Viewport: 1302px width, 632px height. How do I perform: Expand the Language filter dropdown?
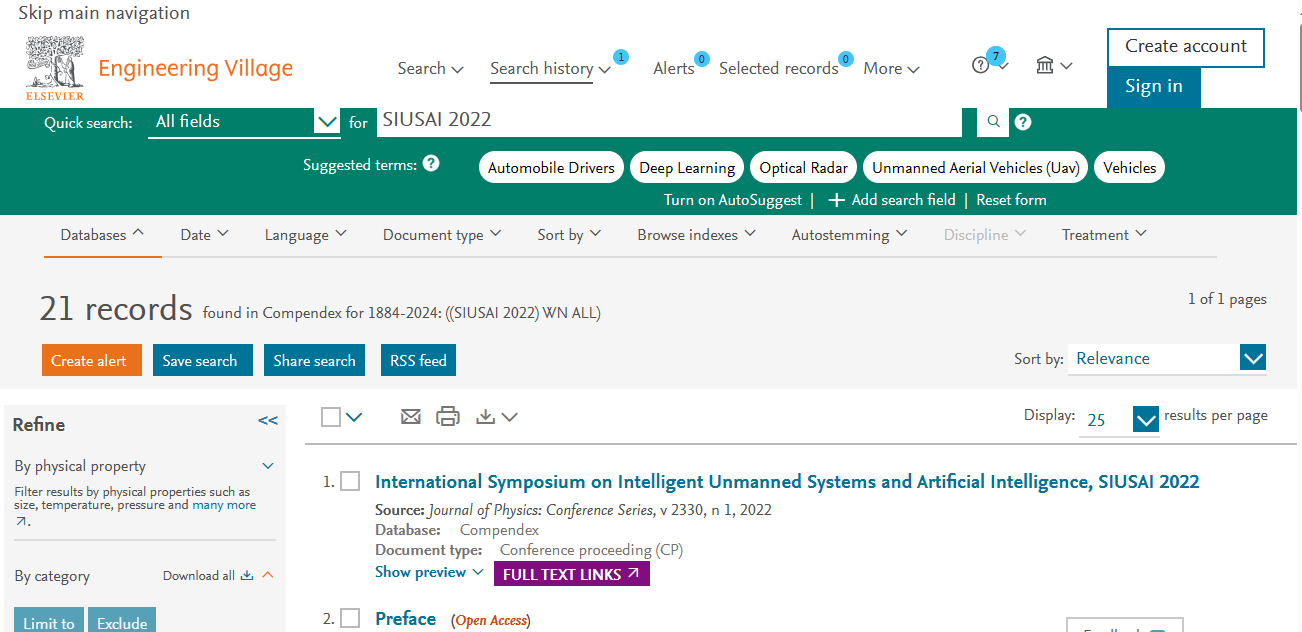coord(305,235)
